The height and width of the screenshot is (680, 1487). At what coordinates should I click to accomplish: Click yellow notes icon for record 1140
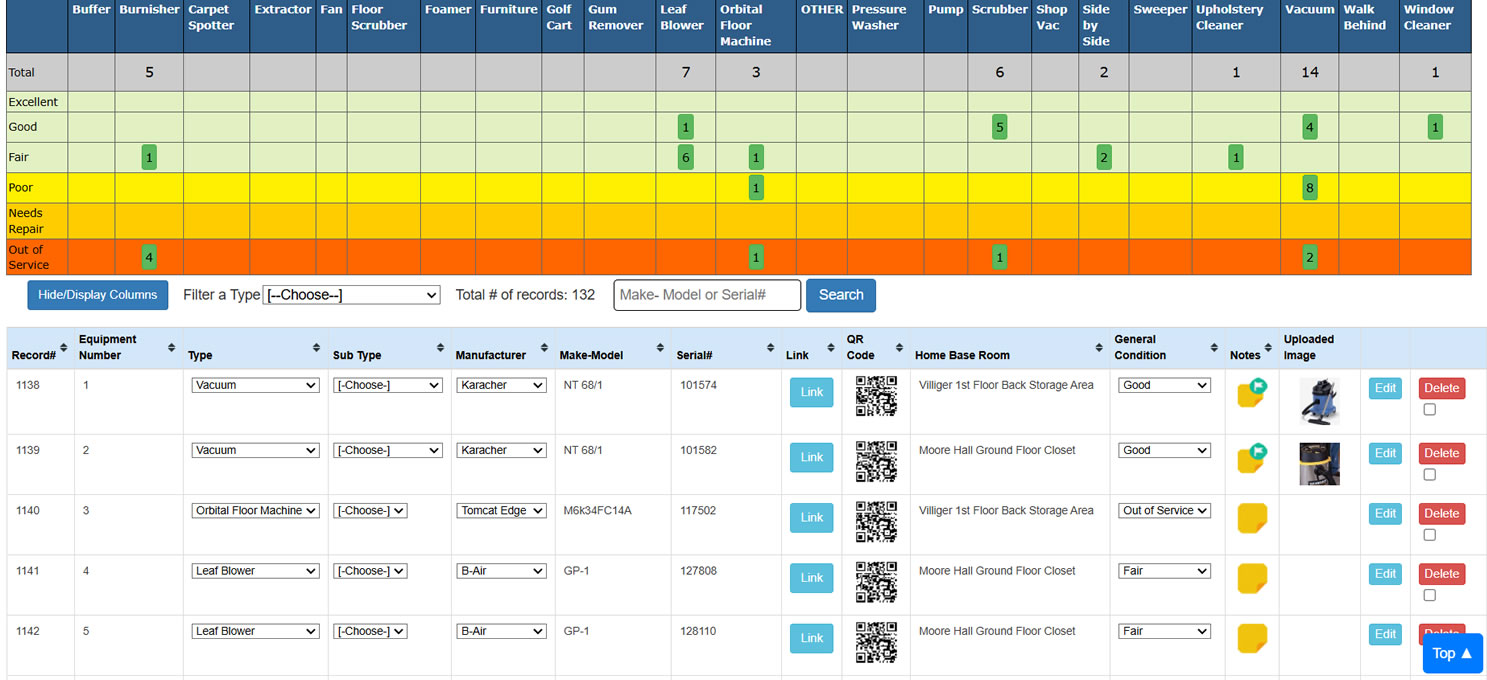(1251, 518)
